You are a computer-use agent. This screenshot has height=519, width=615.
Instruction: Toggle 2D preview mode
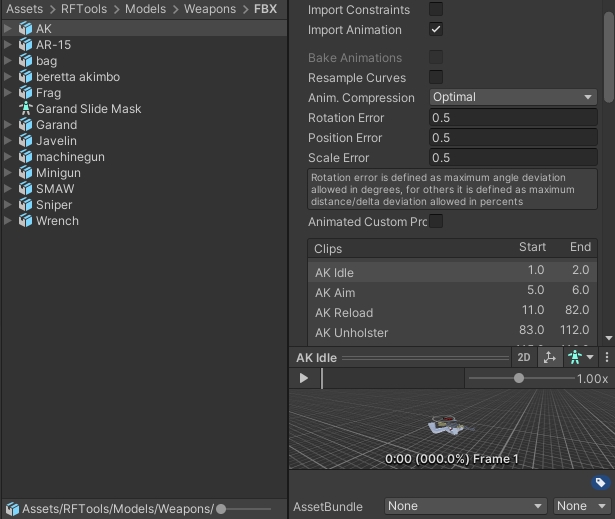click(524, 357)
